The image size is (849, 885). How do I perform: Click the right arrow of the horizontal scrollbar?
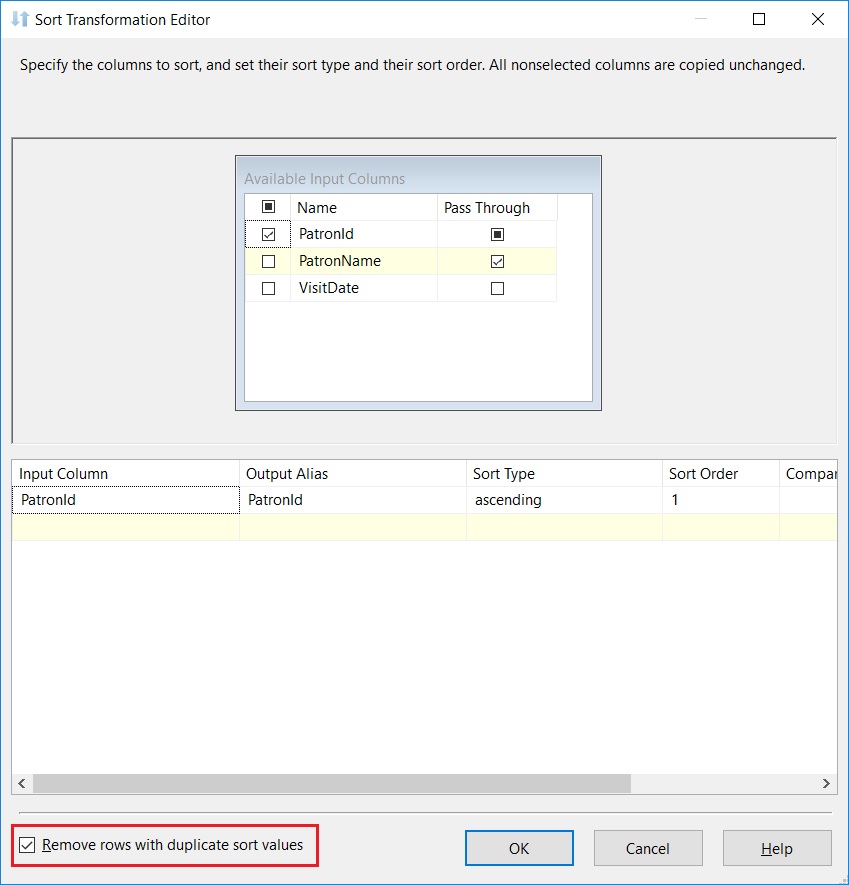(x=826, y=783)
